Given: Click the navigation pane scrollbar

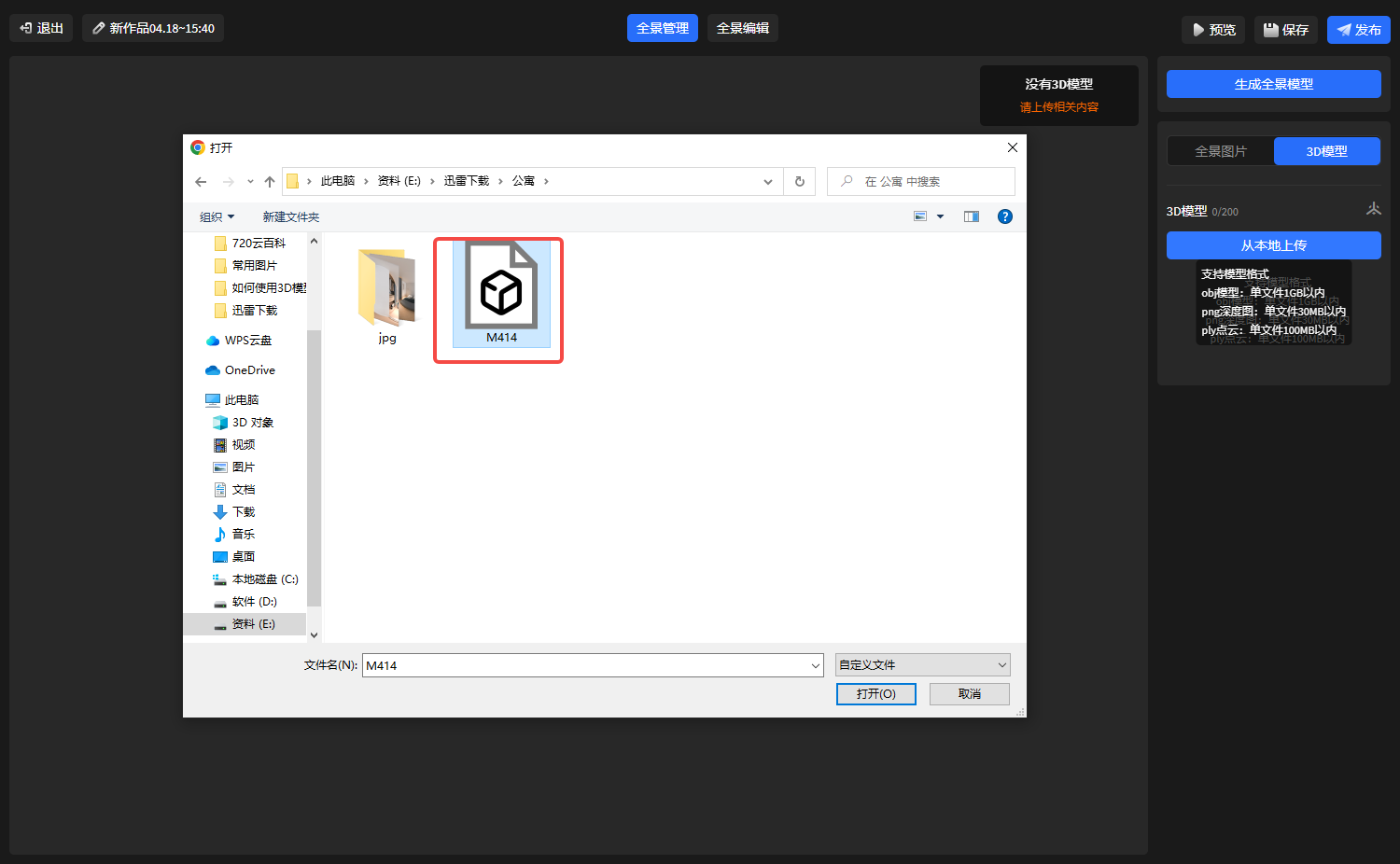Looking at the screenshot, I should click(x=314, y=467).
